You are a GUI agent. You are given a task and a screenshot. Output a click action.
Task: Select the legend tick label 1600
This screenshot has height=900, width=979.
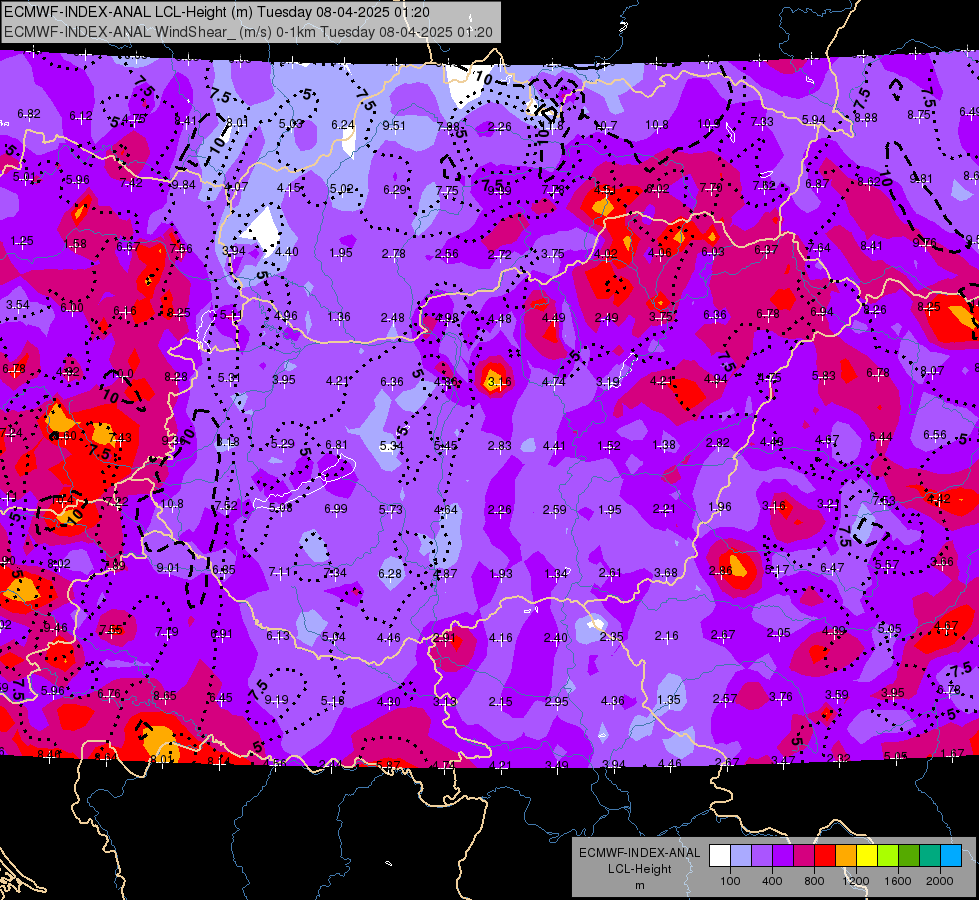tap(897, 881)
